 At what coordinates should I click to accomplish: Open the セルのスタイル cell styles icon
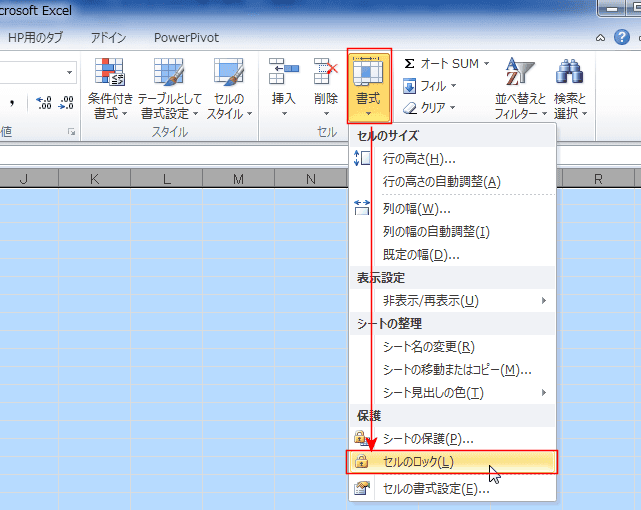[229, 72]
